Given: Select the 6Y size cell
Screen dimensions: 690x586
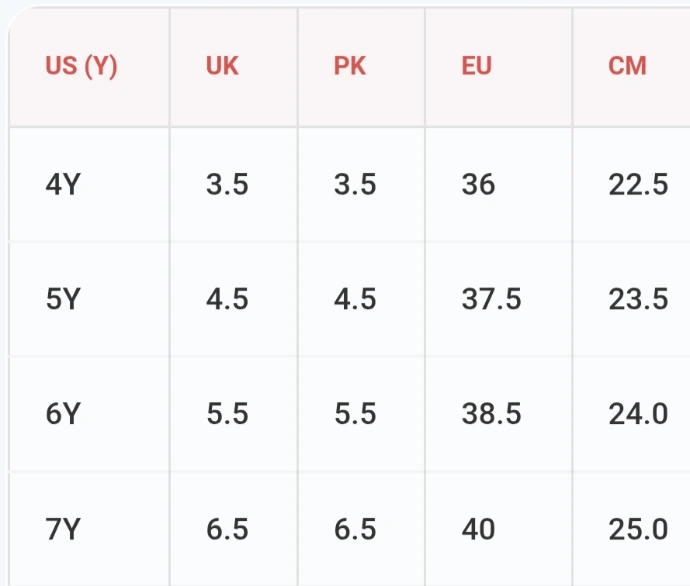Looking at the screenshot, I should tap(62, 414).
